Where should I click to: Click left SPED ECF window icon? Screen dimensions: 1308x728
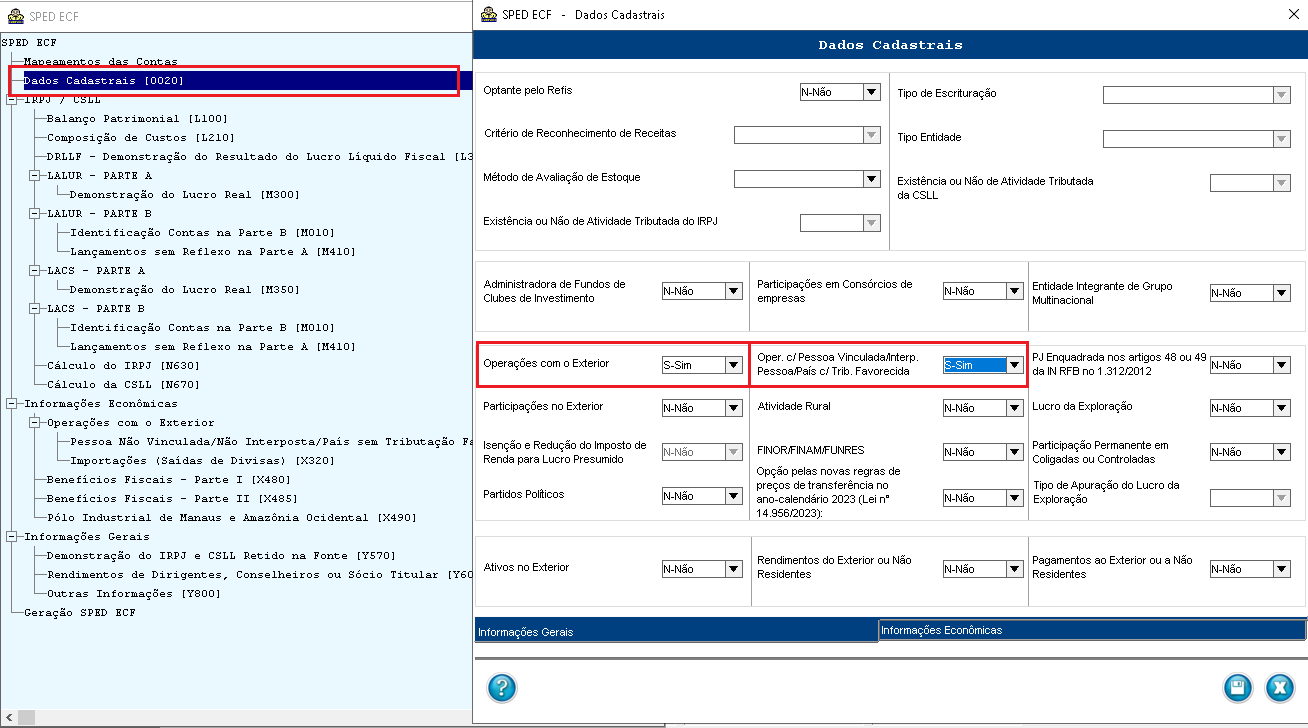15,17
